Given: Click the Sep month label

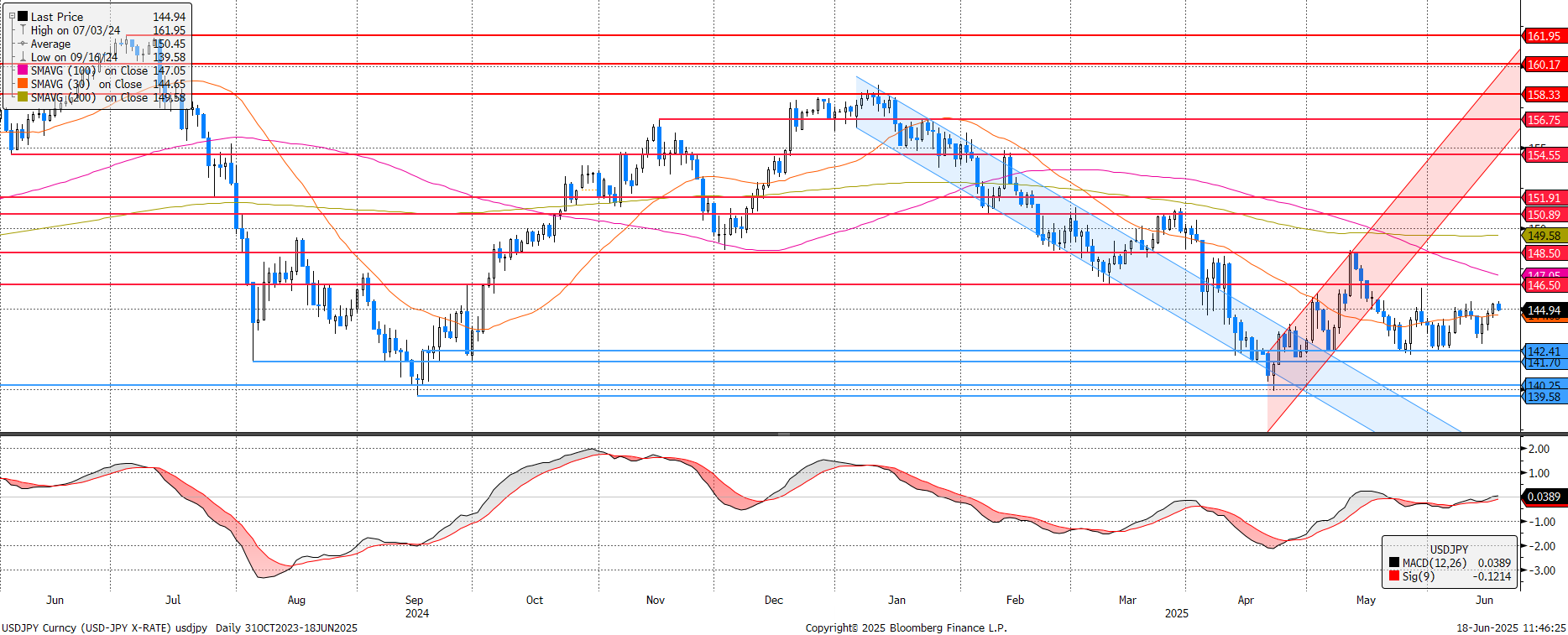Looking at the screenshot, I should point(414,600).
